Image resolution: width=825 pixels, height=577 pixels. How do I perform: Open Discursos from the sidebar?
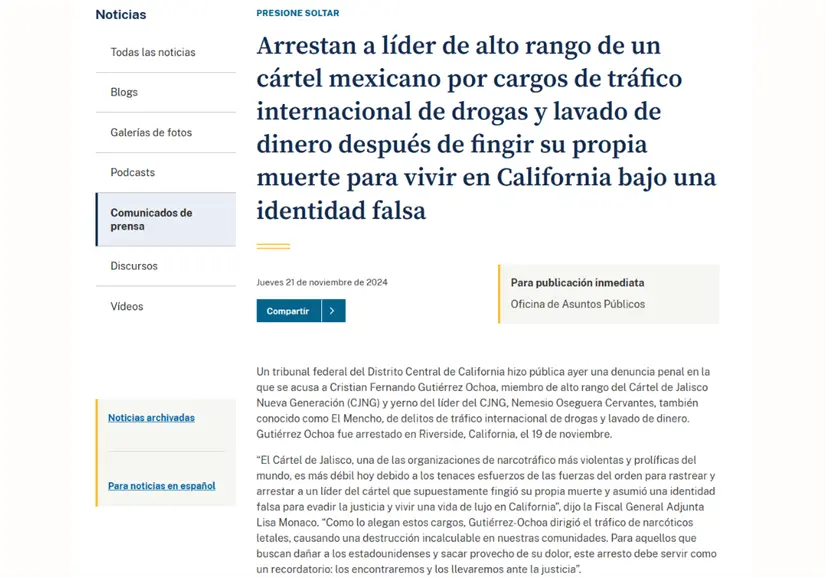point(134,266)
